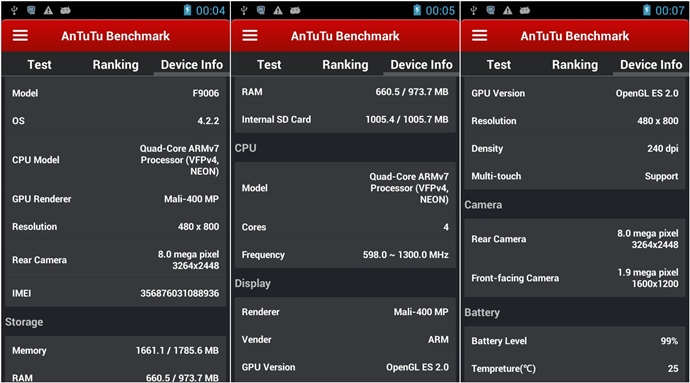Open hamburger menu in the 00:05 screen

250,36
